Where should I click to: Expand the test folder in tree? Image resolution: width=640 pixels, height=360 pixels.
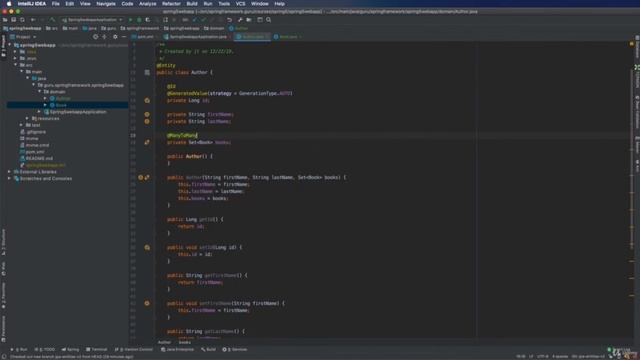(x=22, y=125)
